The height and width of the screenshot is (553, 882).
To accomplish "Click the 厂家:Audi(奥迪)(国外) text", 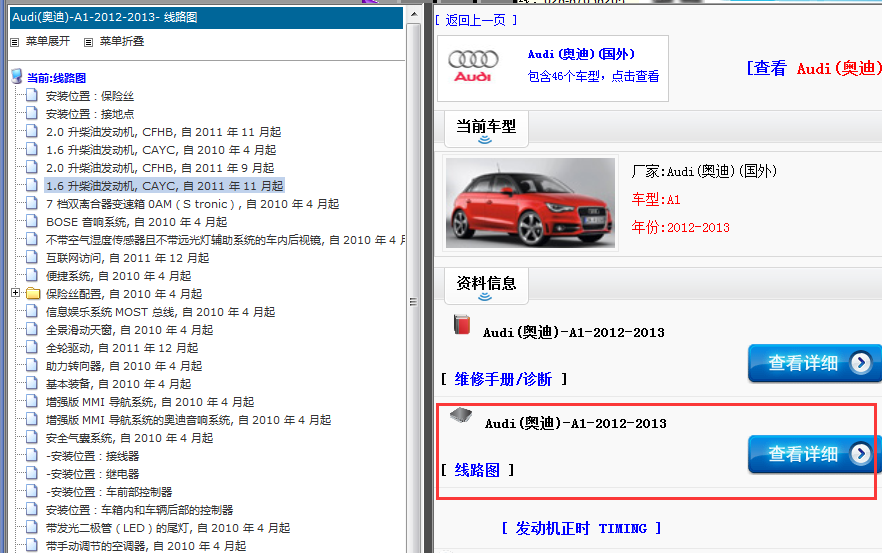I will (x=704, y=171).
